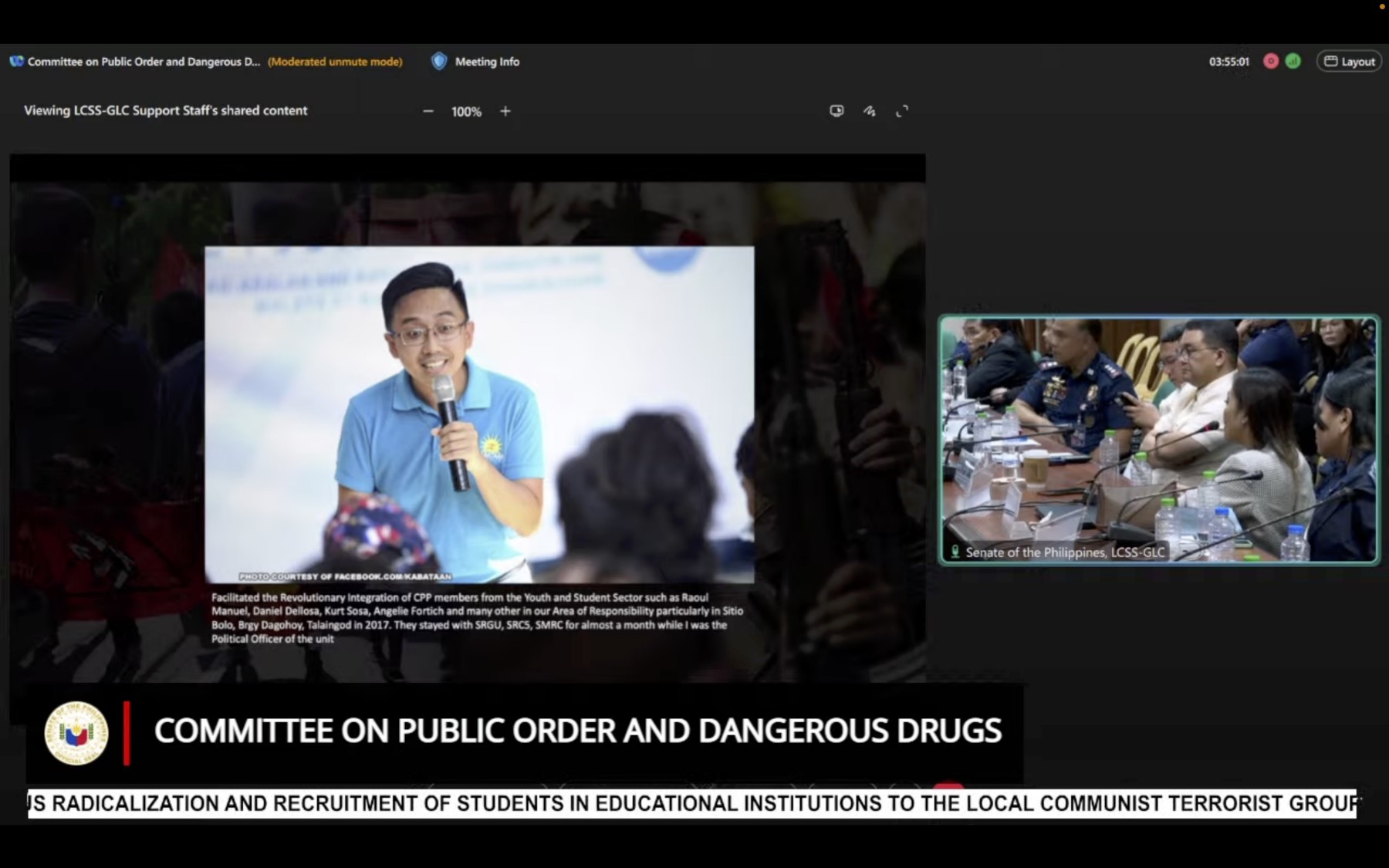
Task: Click the 100% zoom level value
Action: (x=466, y=112)
